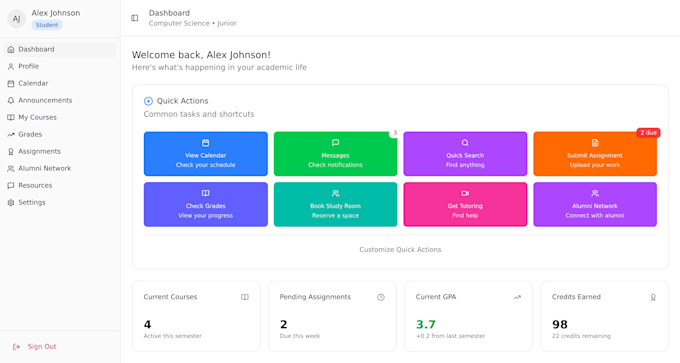Viewport: 680px width, 363px height.
Task: Click the Student role badge
Action: (47, 25)
